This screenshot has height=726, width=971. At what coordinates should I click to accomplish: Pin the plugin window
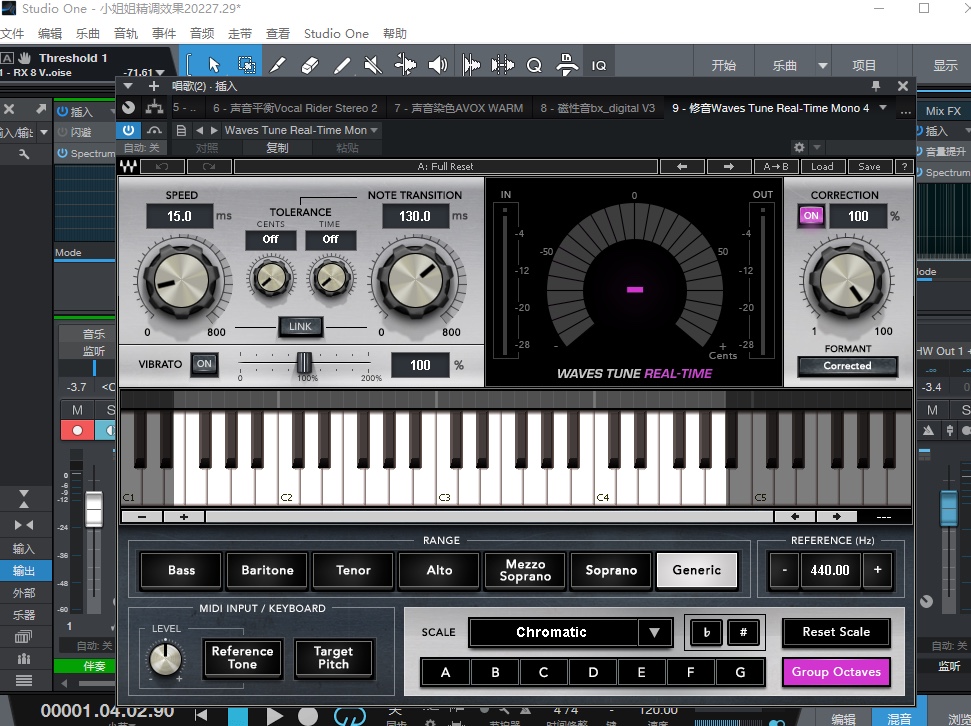tap(876, 86)
